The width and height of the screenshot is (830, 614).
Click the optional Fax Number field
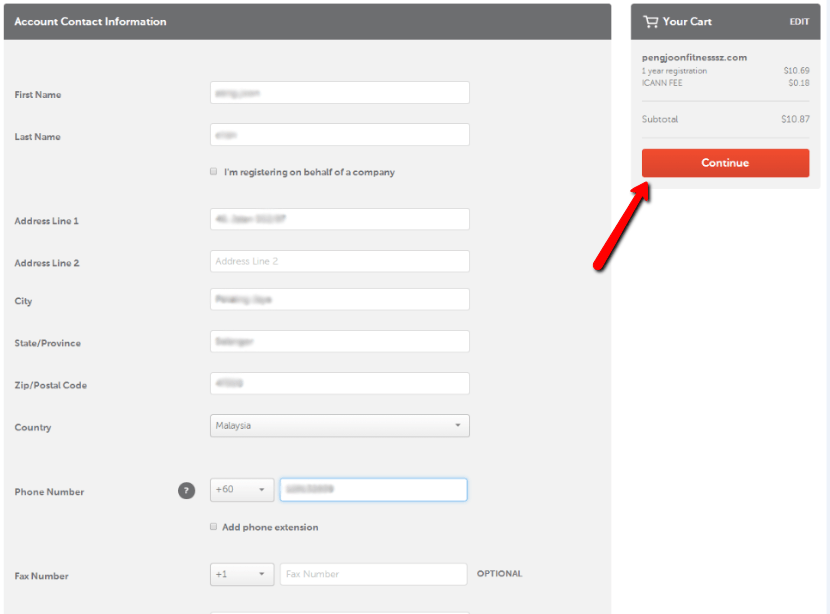373,574
